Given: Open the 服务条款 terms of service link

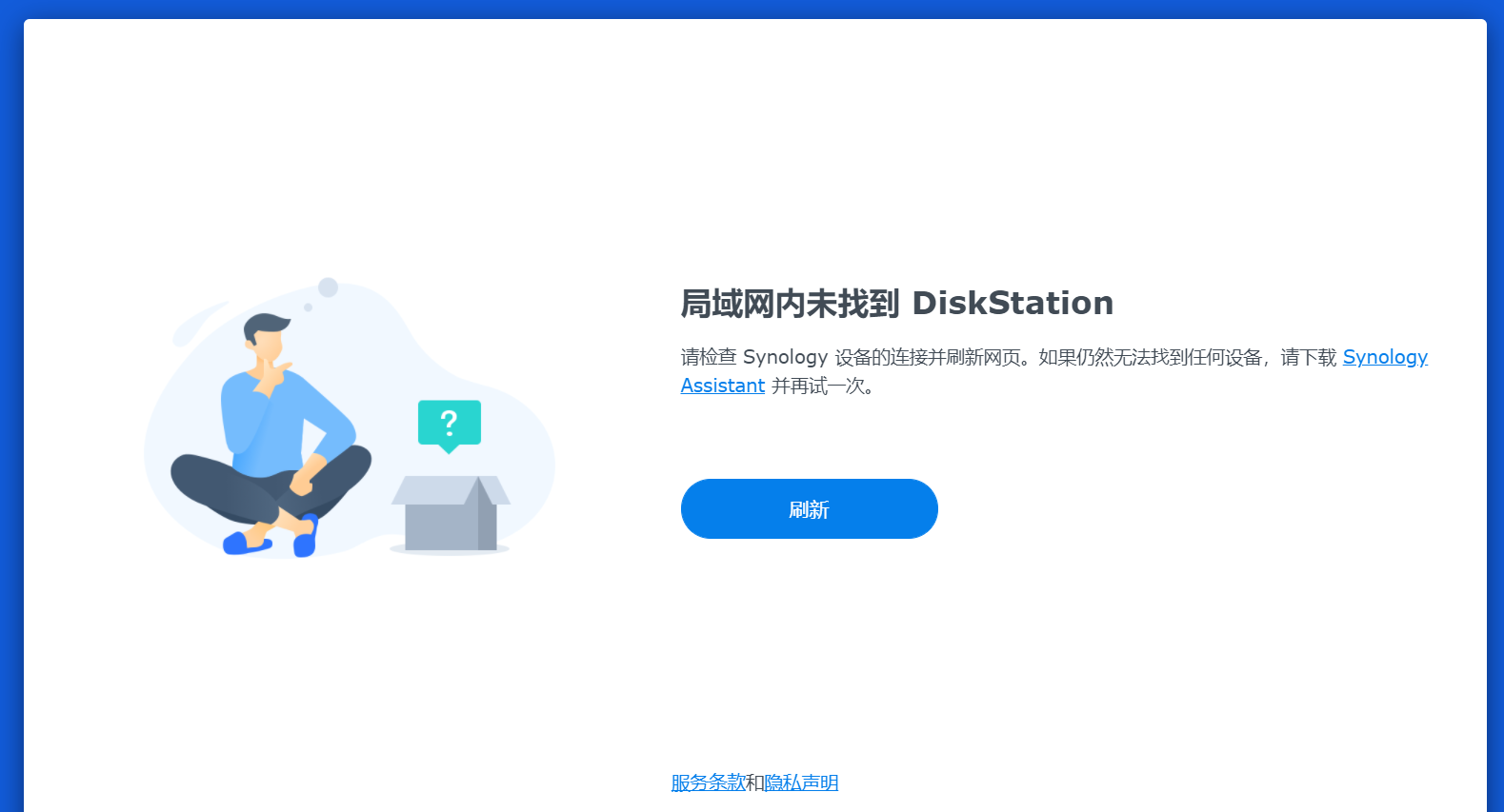Looking at the screenshot, I should click(708, 782).
